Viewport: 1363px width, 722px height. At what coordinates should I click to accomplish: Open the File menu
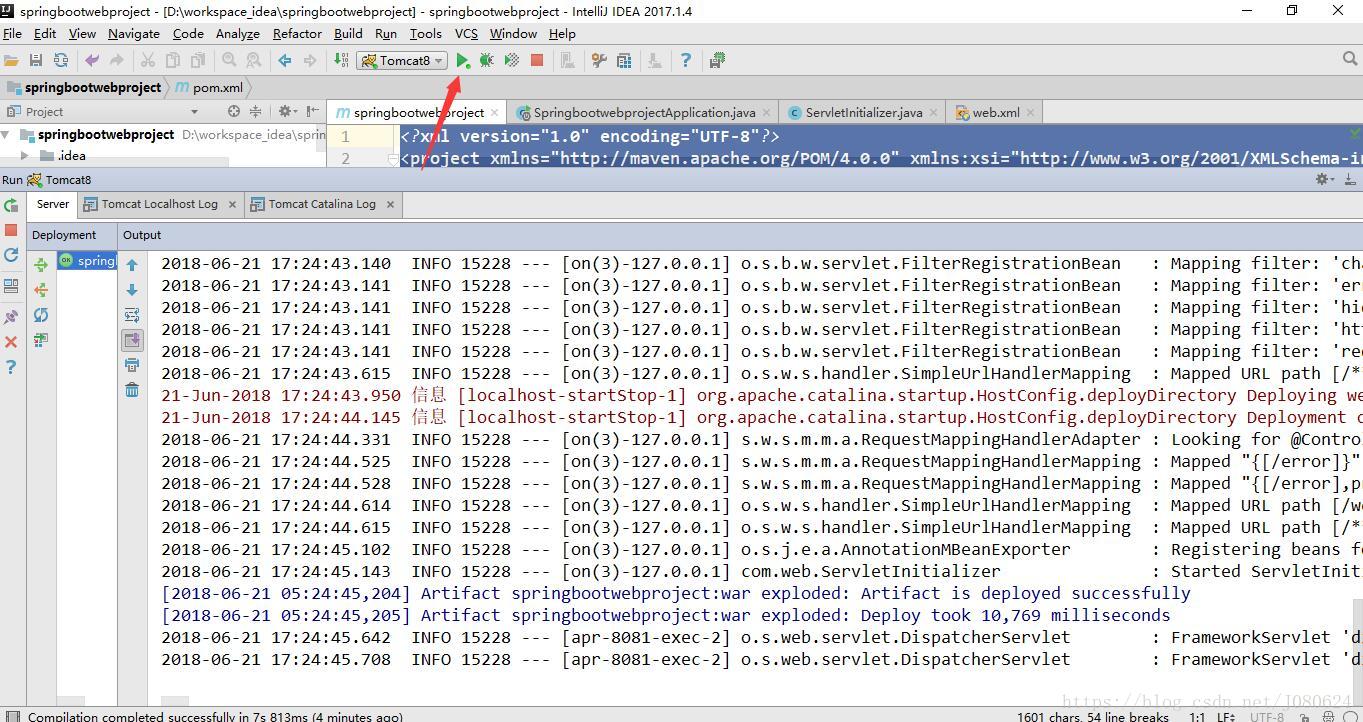pyautogui.click(x=12, y=33)
